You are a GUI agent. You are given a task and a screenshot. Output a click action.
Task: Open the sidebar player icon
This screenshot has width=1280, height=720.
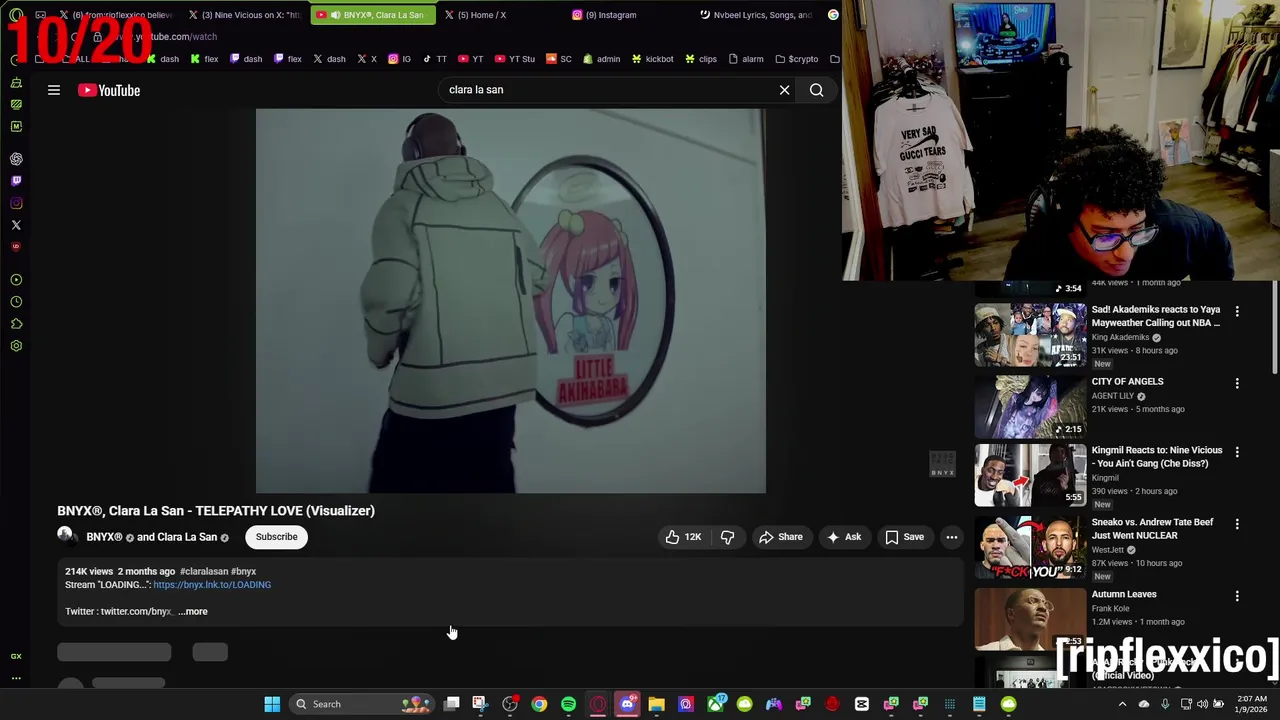pyautogui.click(x=16, y=280)
